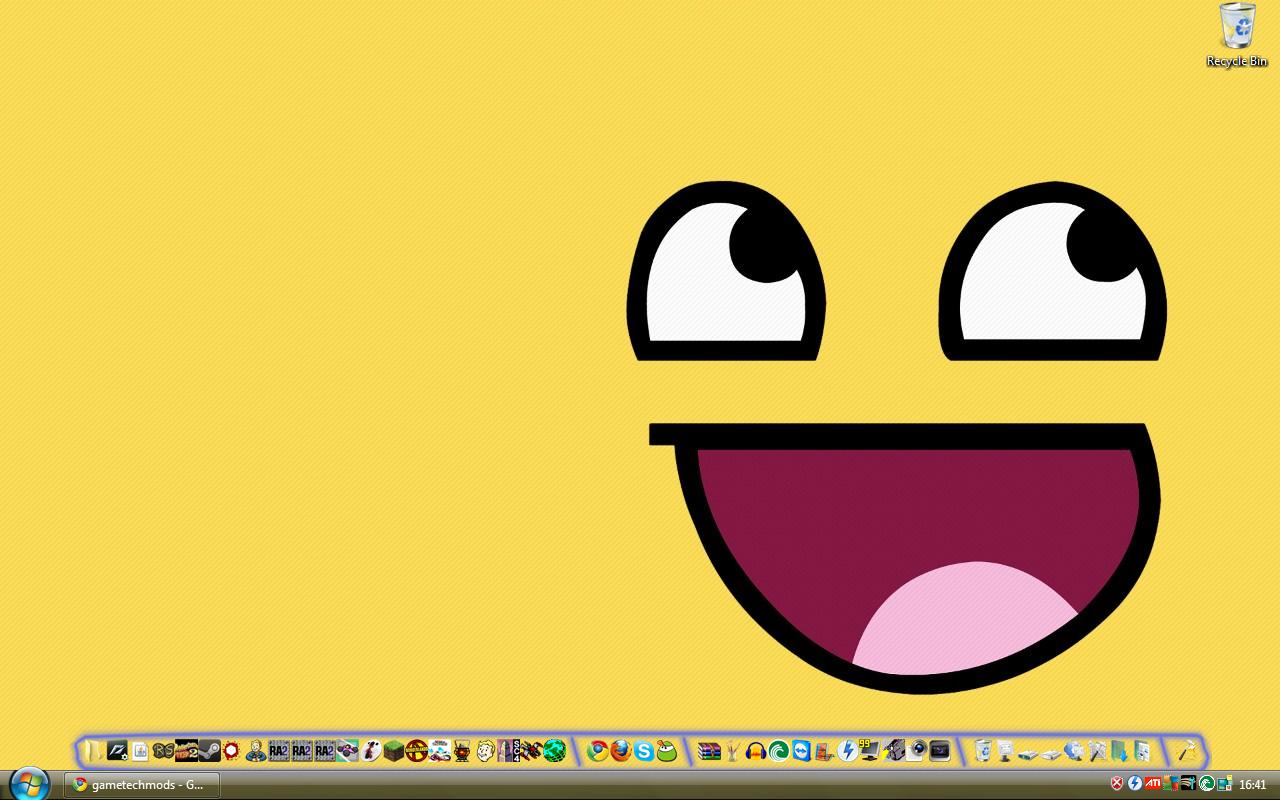Open the camcorder icon in dock
The image size is (1280, 800).
[894, 750]
